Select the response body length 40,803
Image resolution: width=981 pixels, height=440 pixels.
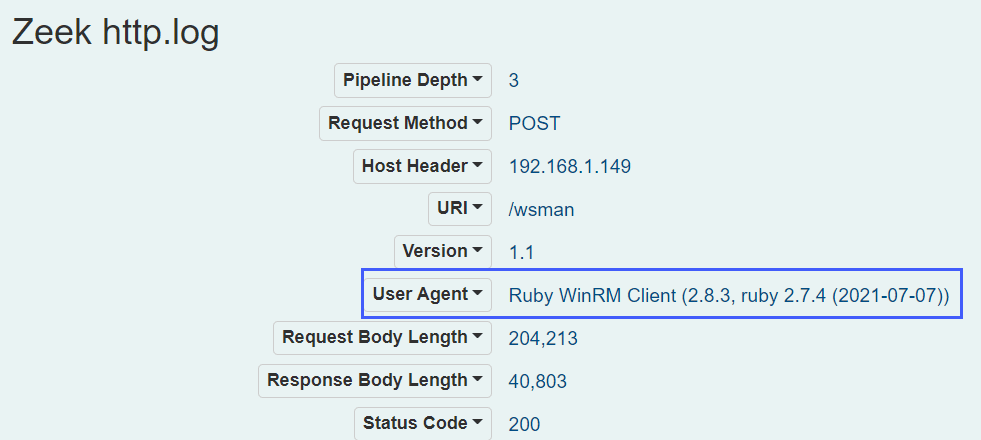(x=538, y=381)
